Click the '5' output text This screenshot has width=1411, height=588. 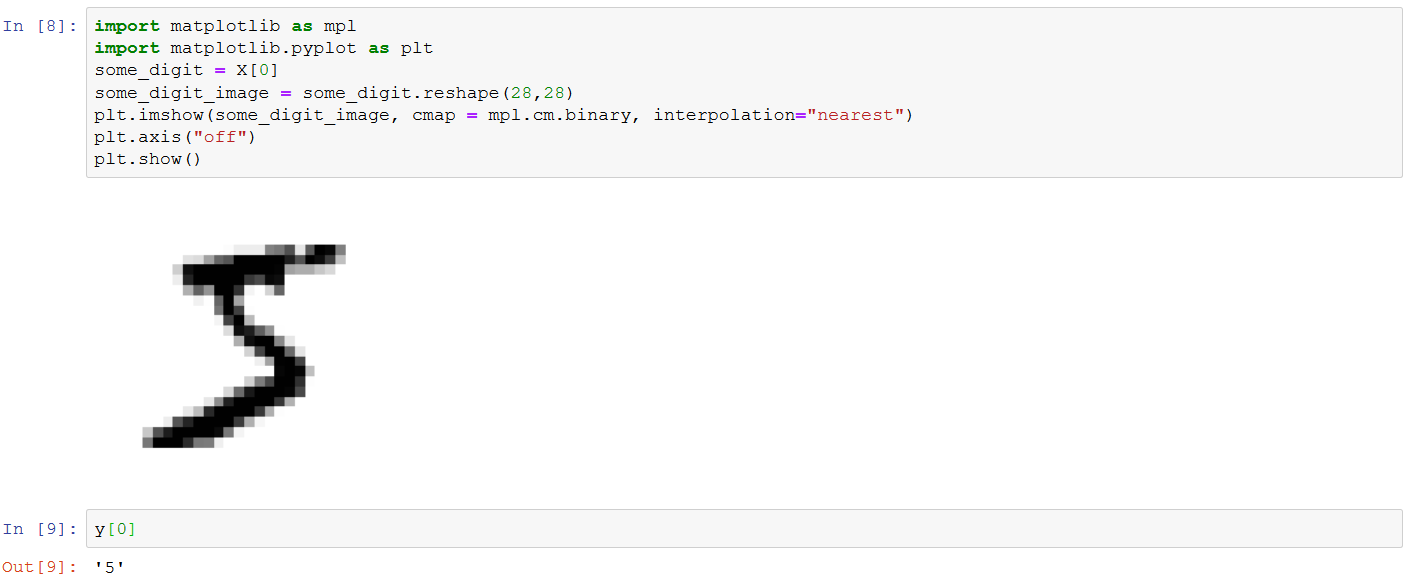(x=110, y=567)
